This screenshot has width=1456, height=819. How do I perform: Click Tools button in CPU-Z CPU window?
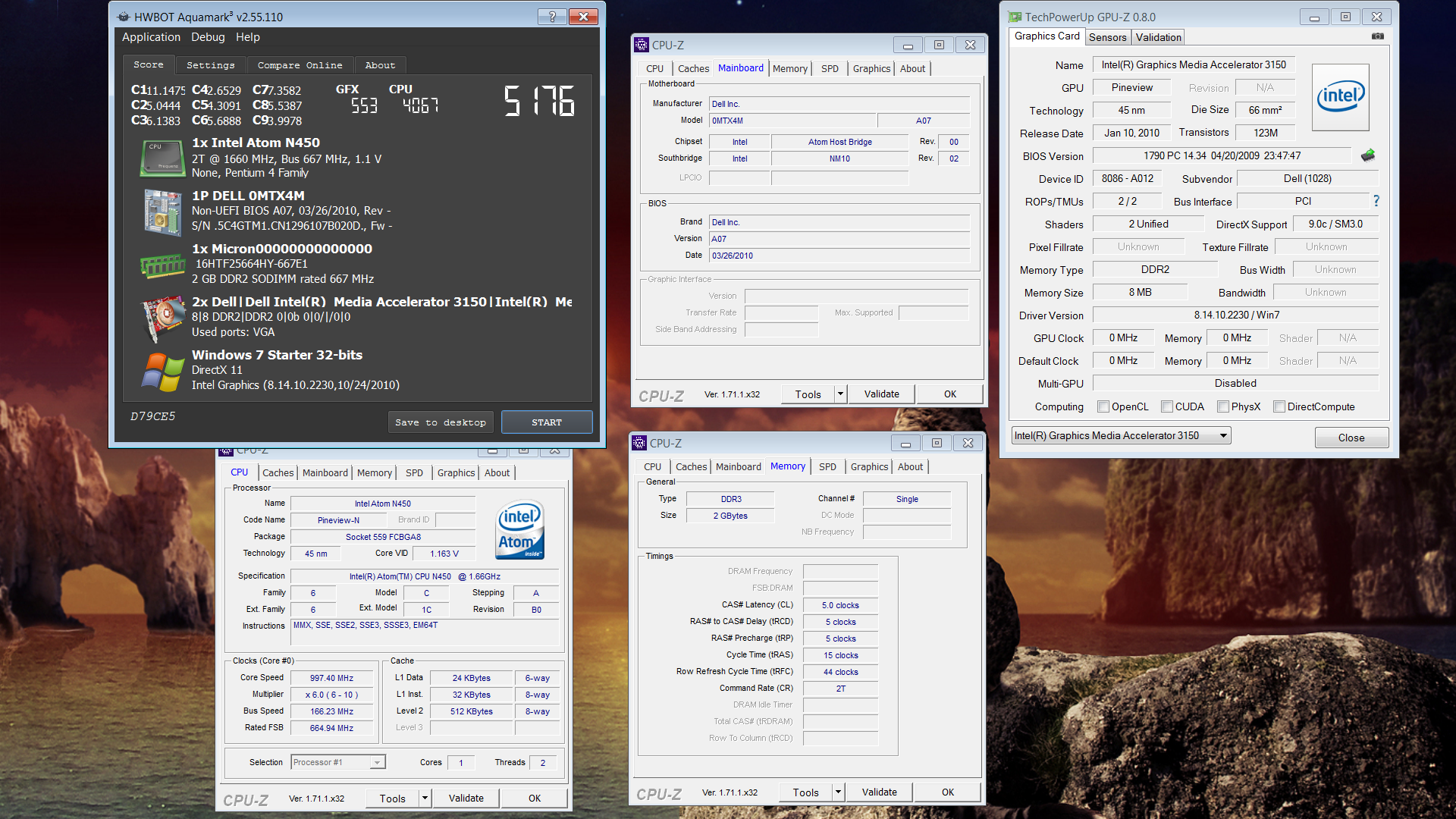pos(392,798)
